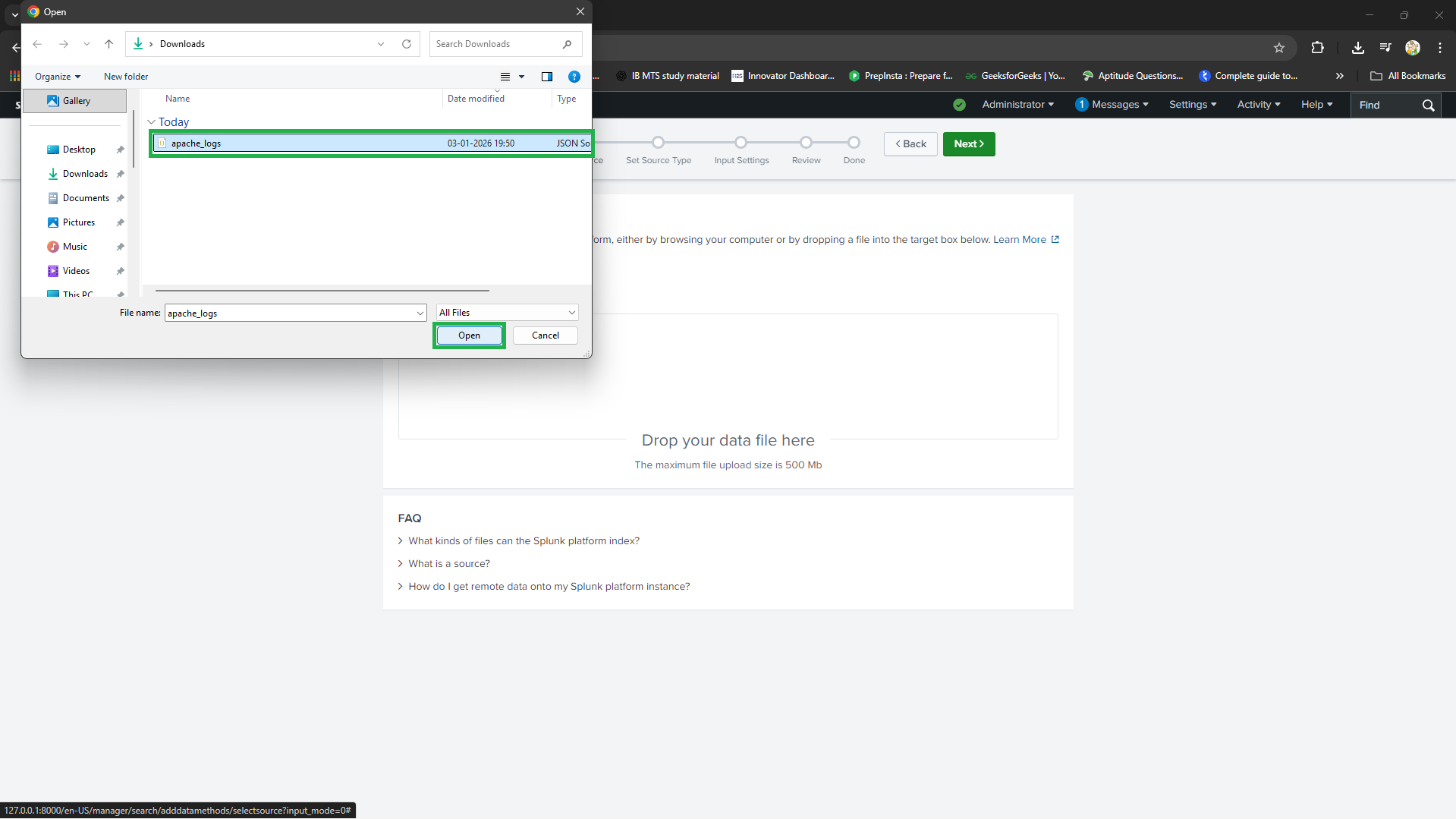Select Downloads in the navigation pane
1456x819 pixels.
coord(85,174)
